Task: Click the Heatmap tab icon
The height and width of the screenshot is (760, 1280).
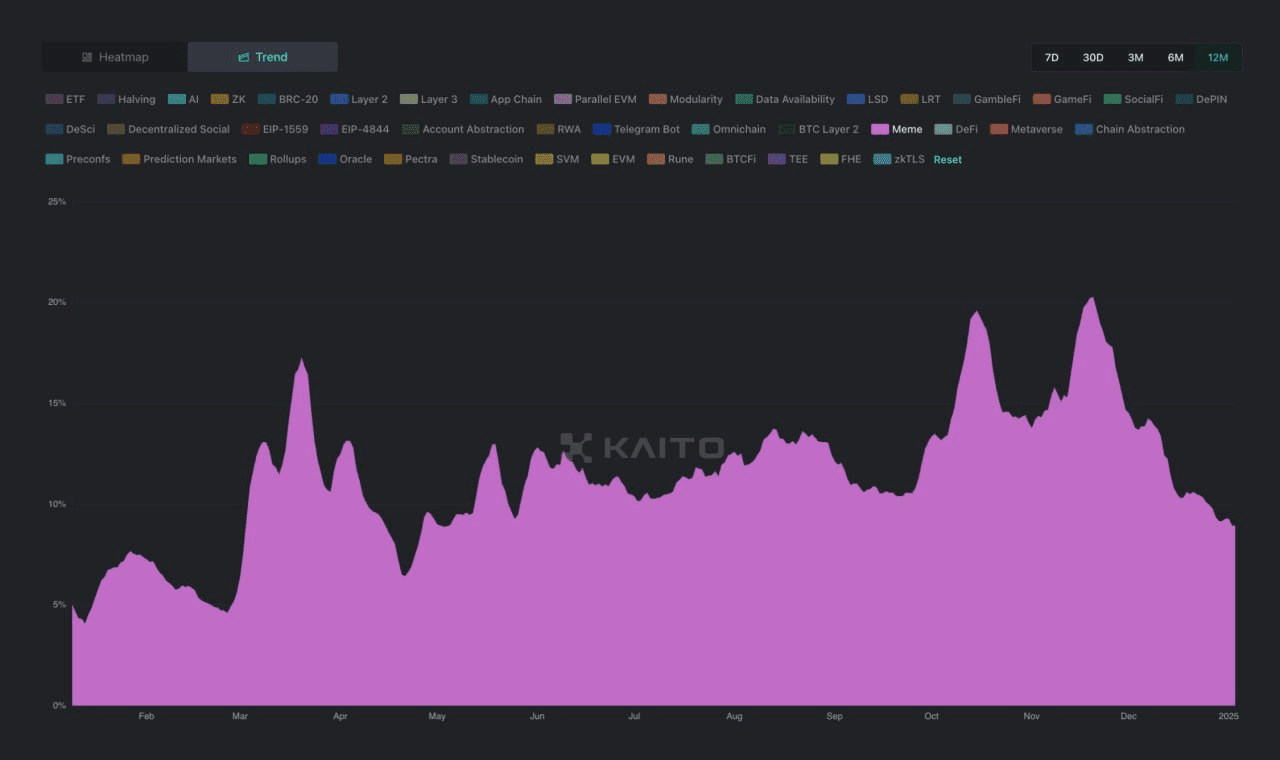Action: point(87,57)
